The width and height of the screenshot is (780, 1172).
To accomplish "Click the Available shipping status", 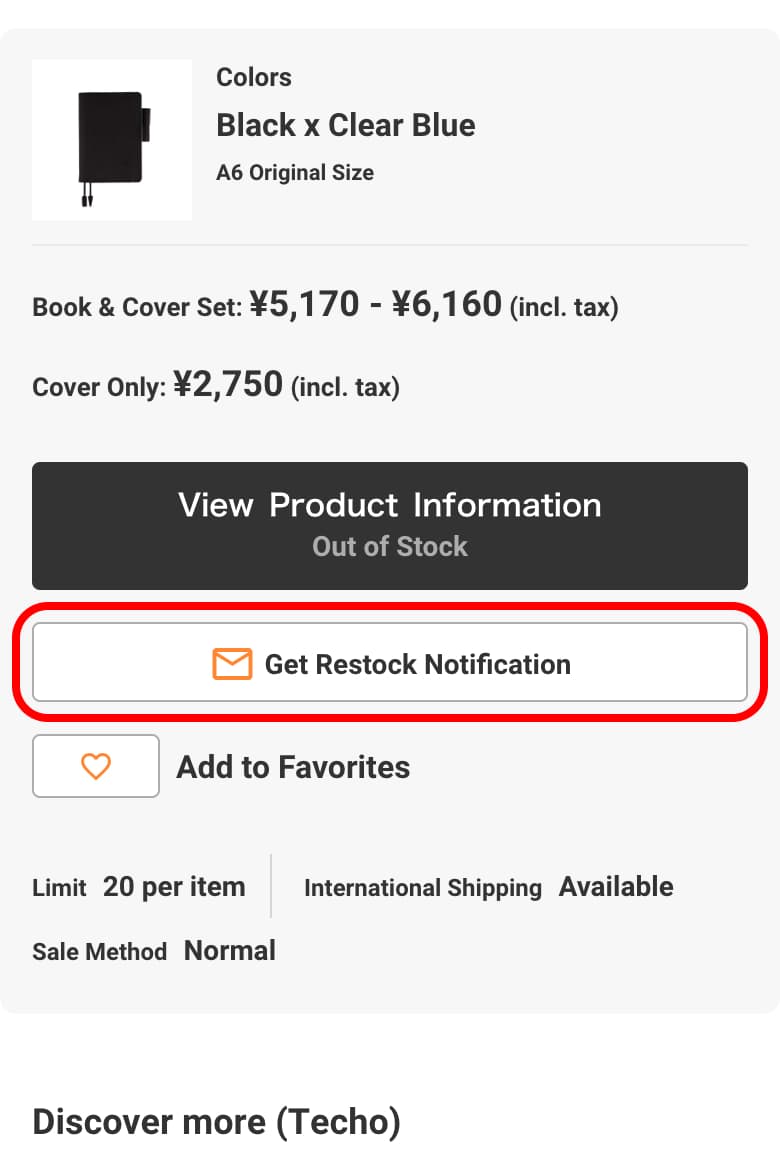I will pos(616,887).
